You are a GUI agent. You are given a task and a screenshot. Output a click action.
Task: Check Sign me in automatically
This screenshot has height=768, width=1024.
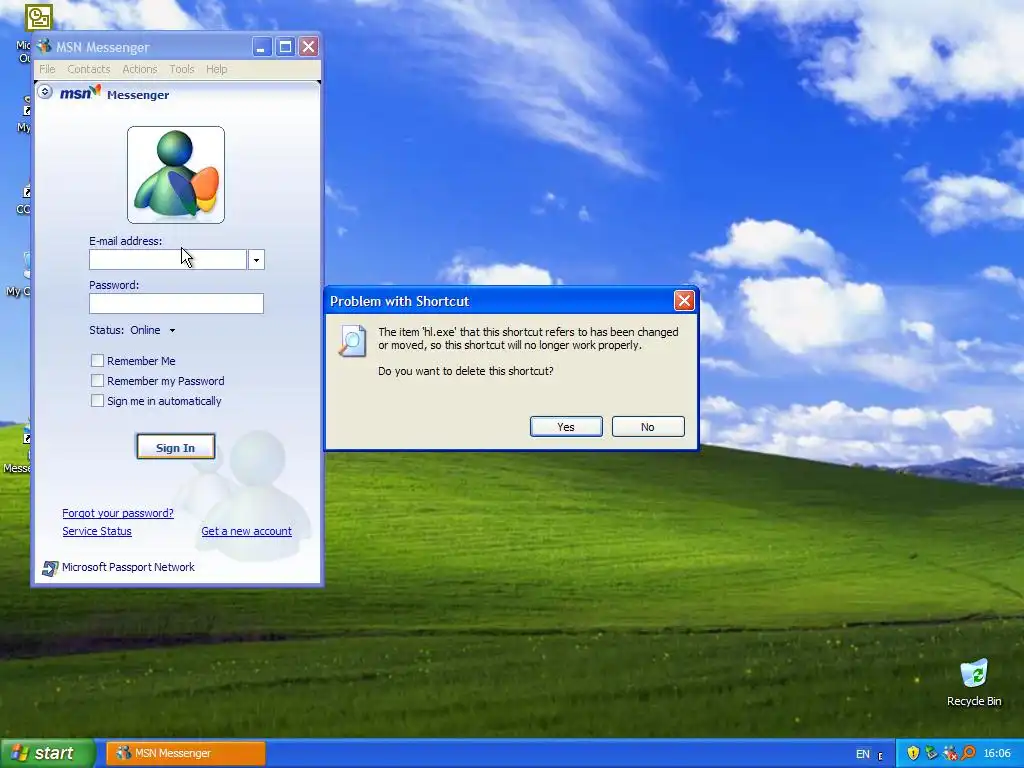[x=97, y=401]
